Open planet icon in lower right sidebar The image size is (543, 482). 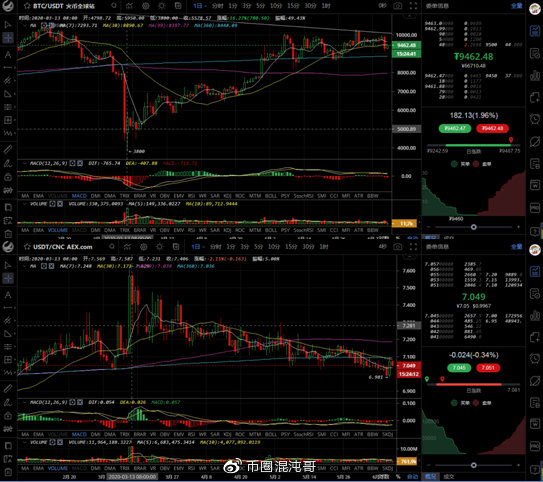(x=535, y=381)
